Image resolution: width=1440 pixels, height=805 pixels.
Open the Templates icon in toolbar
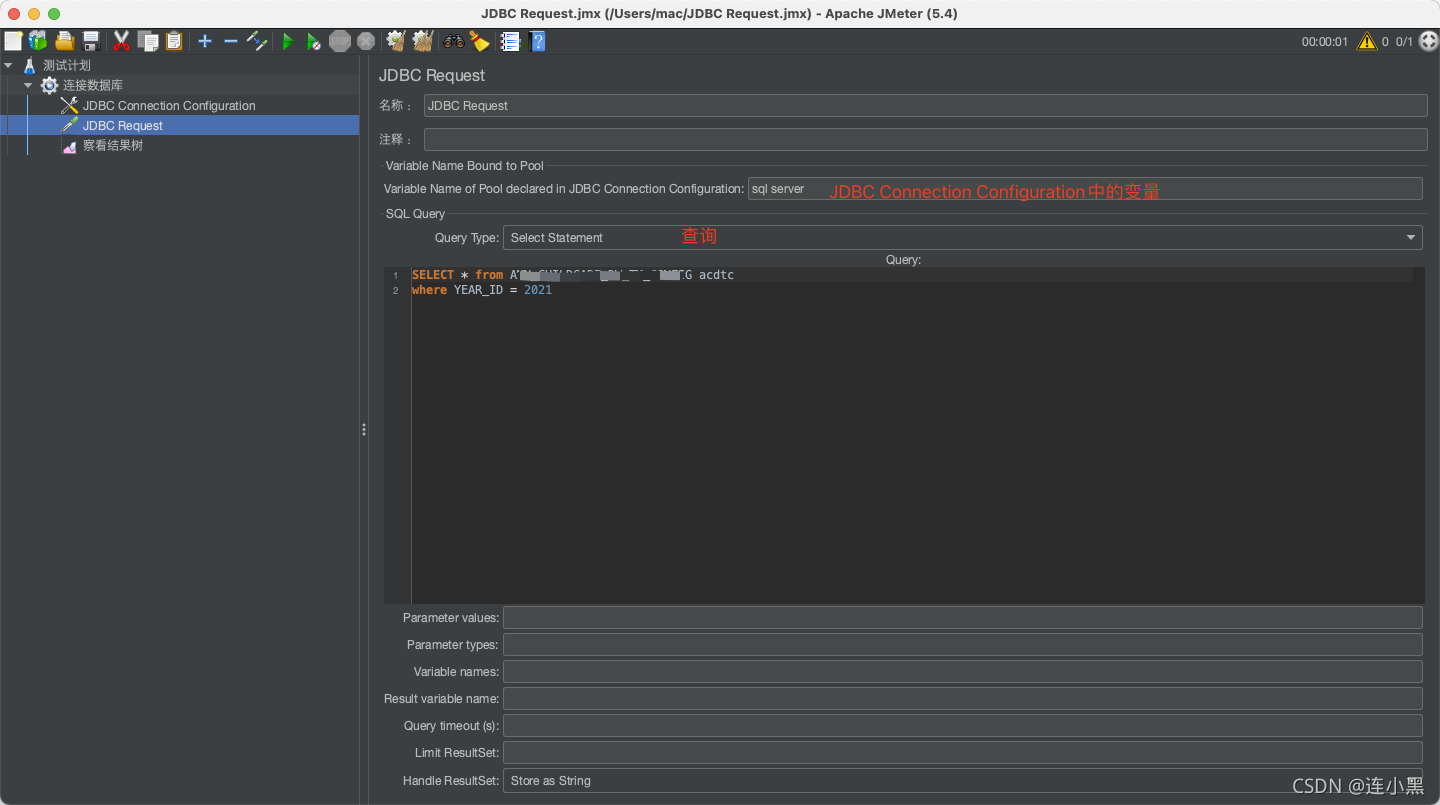click(x=38, y=41)
